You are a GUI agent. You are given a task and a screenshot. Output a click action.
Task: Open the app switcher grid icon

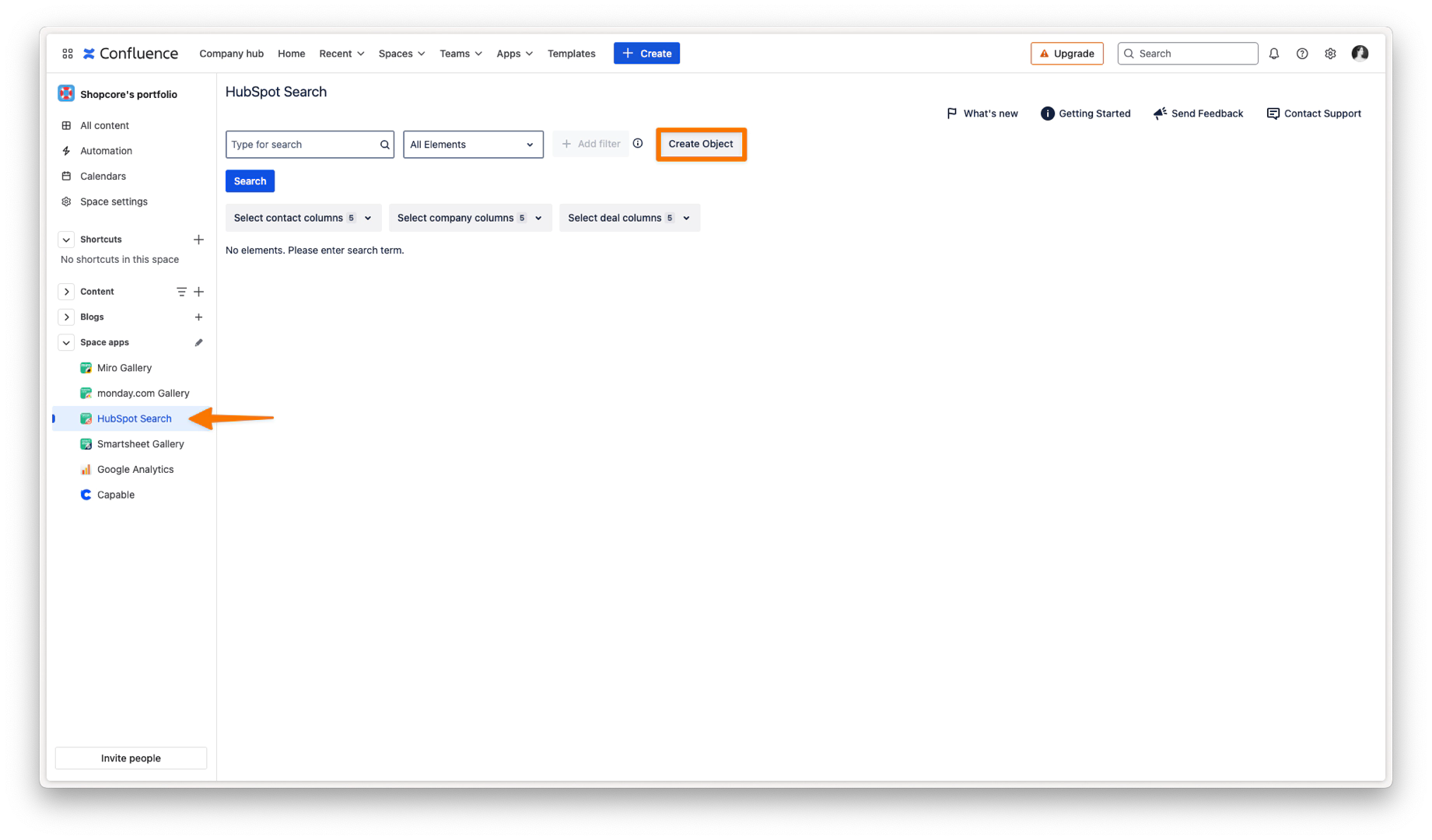point(68,54)
